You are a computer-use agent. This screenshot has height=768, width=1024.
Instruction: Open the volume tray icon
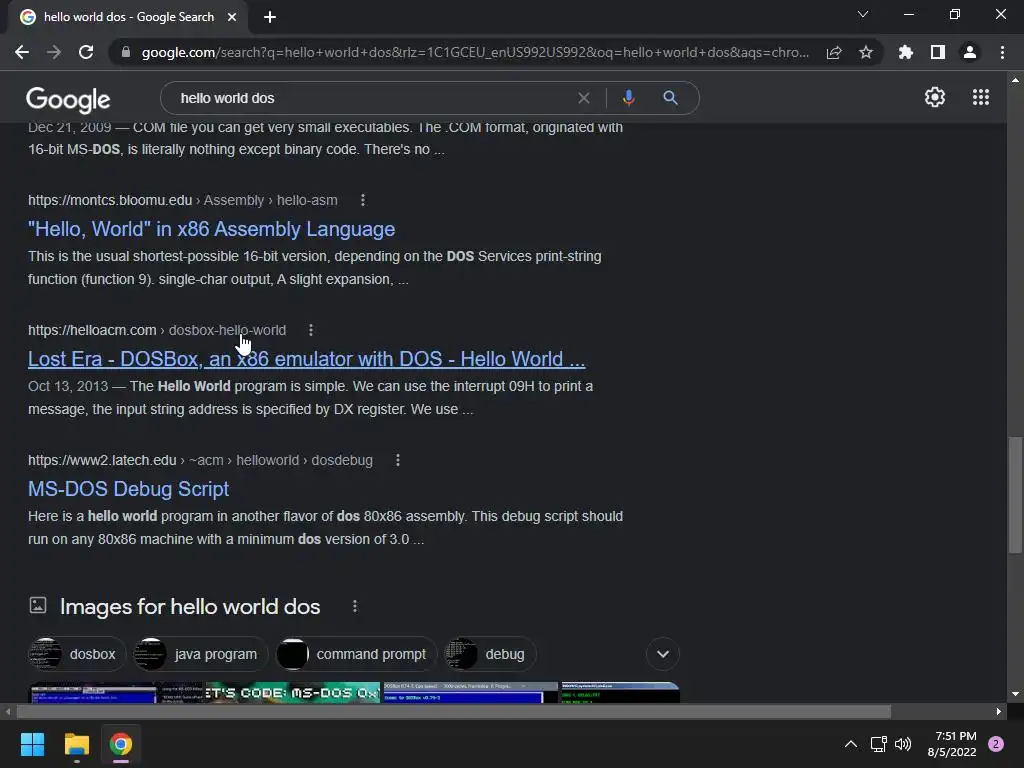[903, 744]
